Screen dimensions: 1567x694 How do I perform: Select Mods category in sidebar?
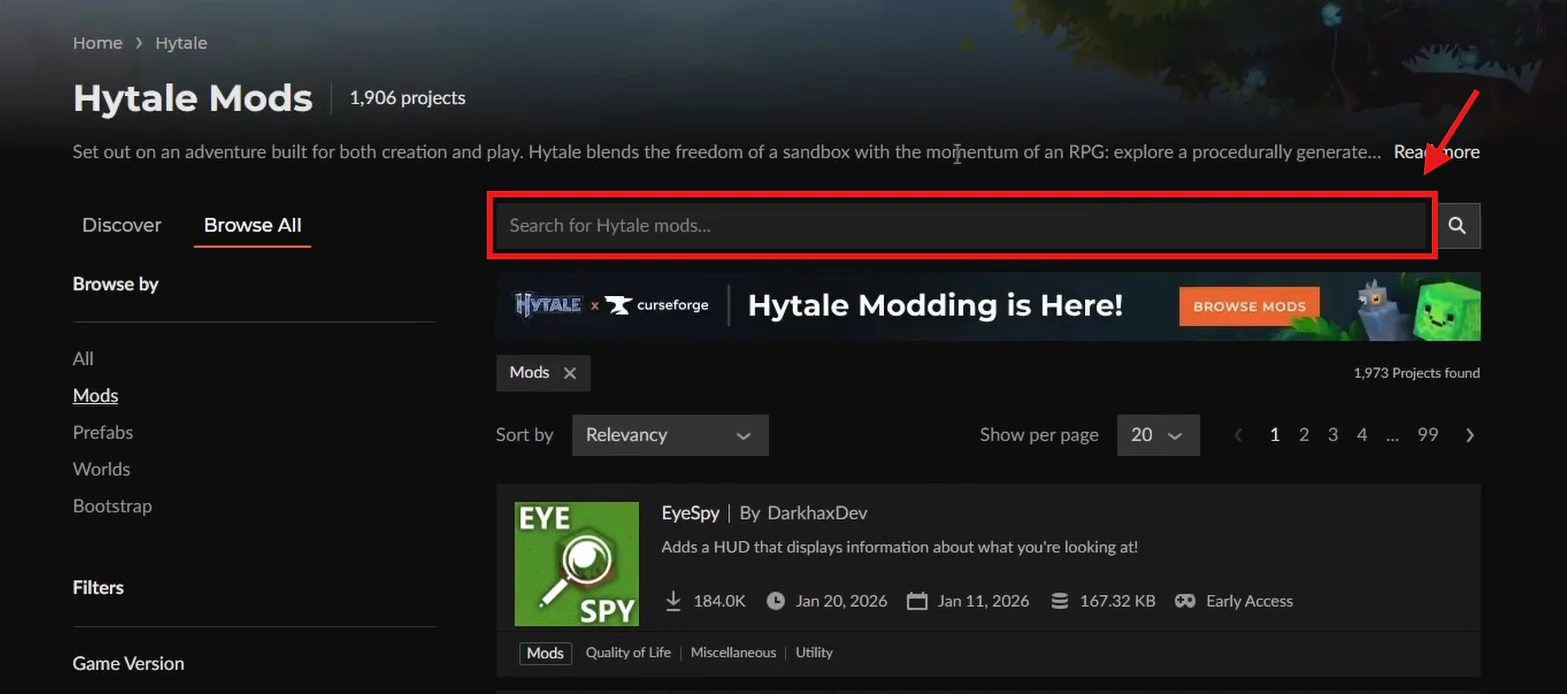[x=96, y=396]
